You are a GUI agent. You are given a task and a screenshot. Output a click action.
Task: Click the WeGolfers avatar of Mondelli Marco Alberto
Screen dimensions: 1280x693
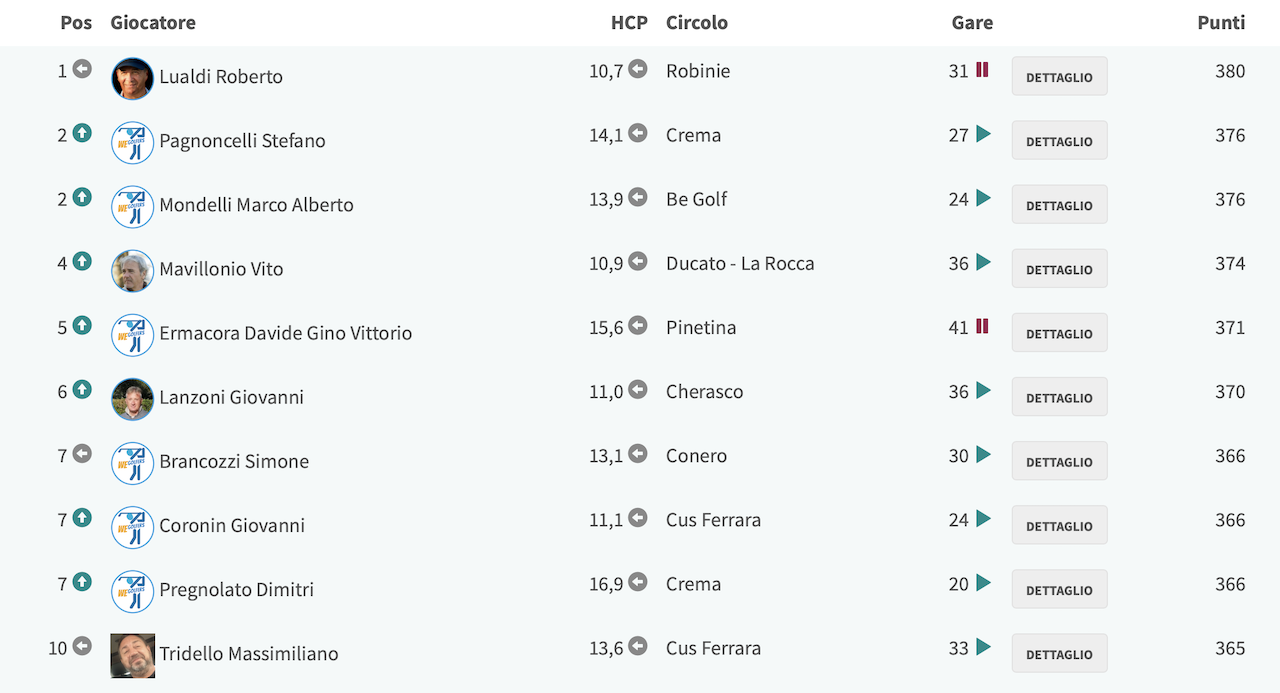tap(132, 207)
